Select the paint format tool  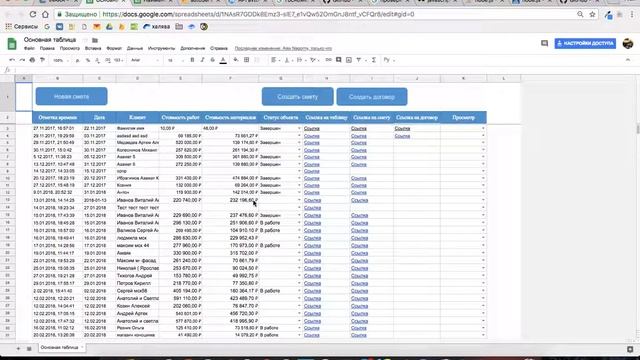42,60
